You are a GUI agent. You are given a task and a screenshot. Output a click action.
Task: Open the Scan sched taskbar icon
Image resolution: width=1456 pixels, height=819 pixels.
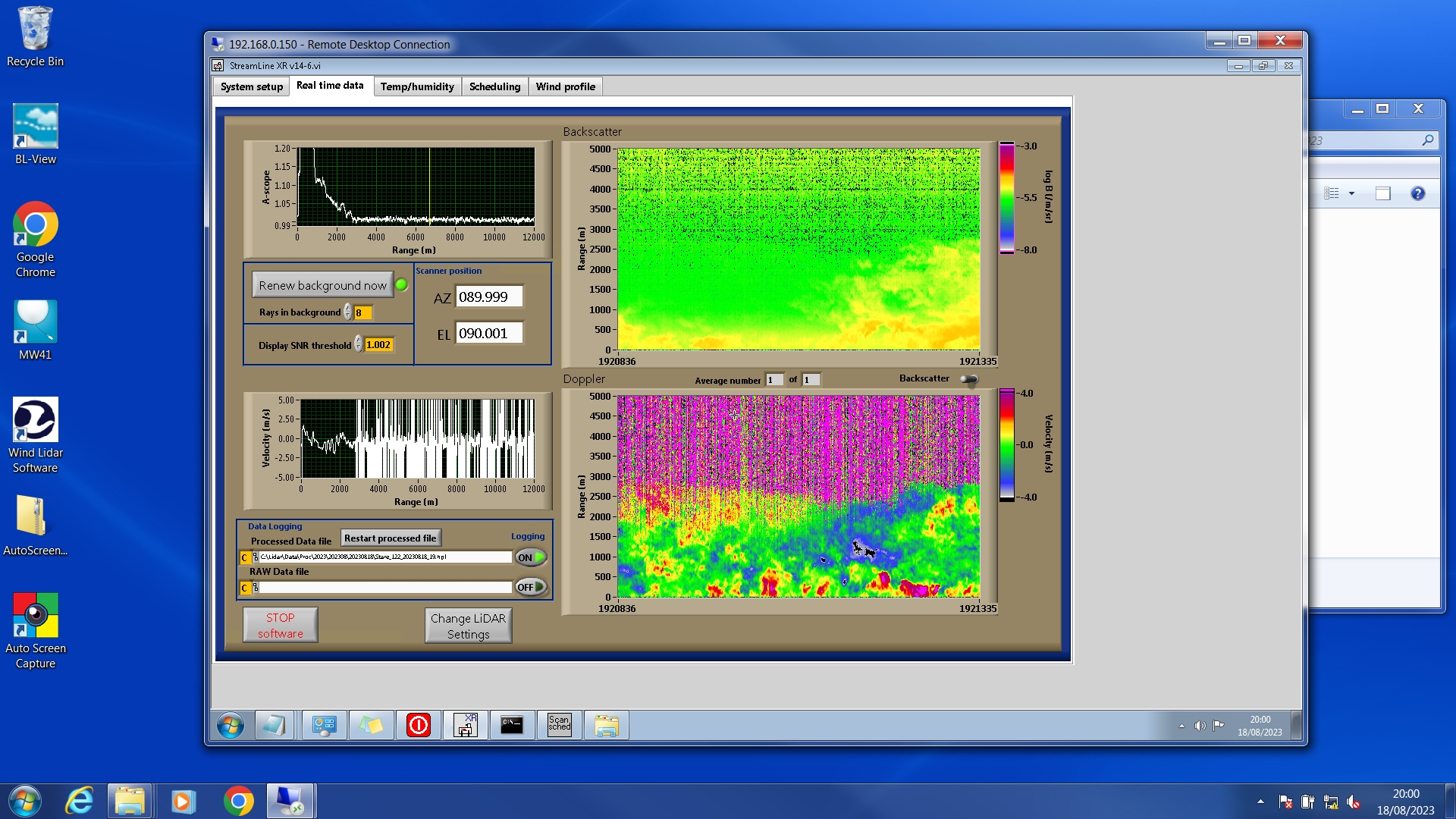click(x=559, y=726)
